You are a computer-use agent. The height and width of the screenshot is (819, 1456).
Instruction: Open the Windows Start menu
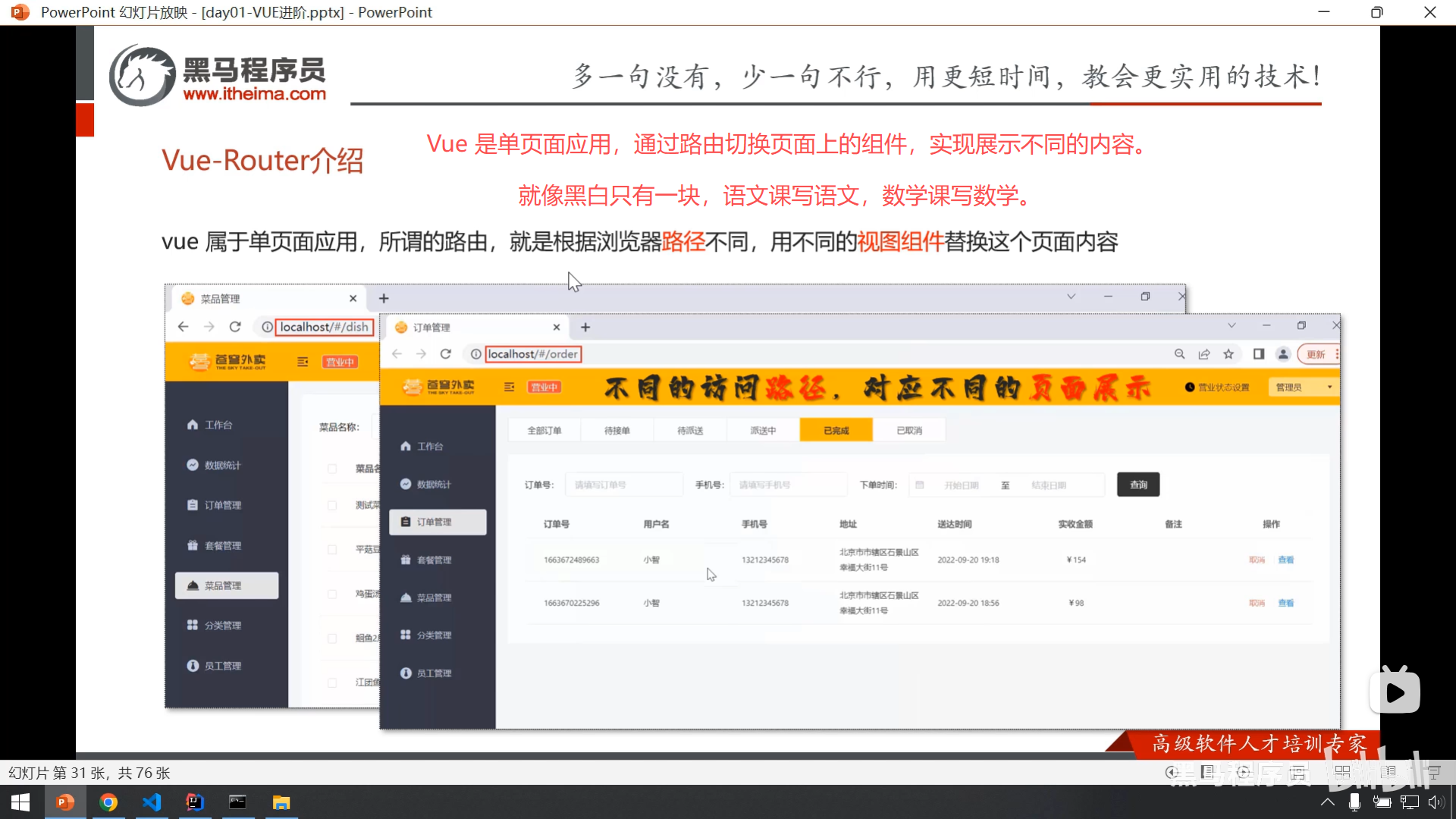tap(20, 802)
